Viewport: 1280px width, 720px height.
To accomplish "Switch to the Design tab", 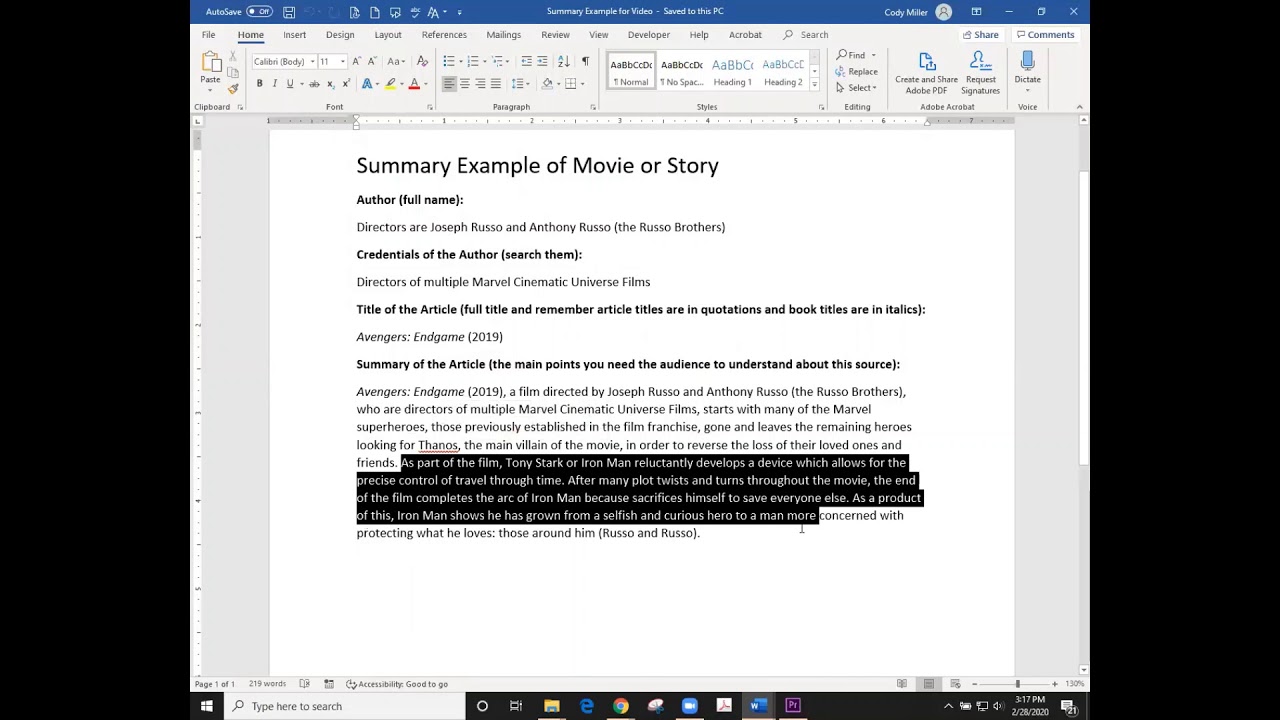I will click(x=340, y=35).
